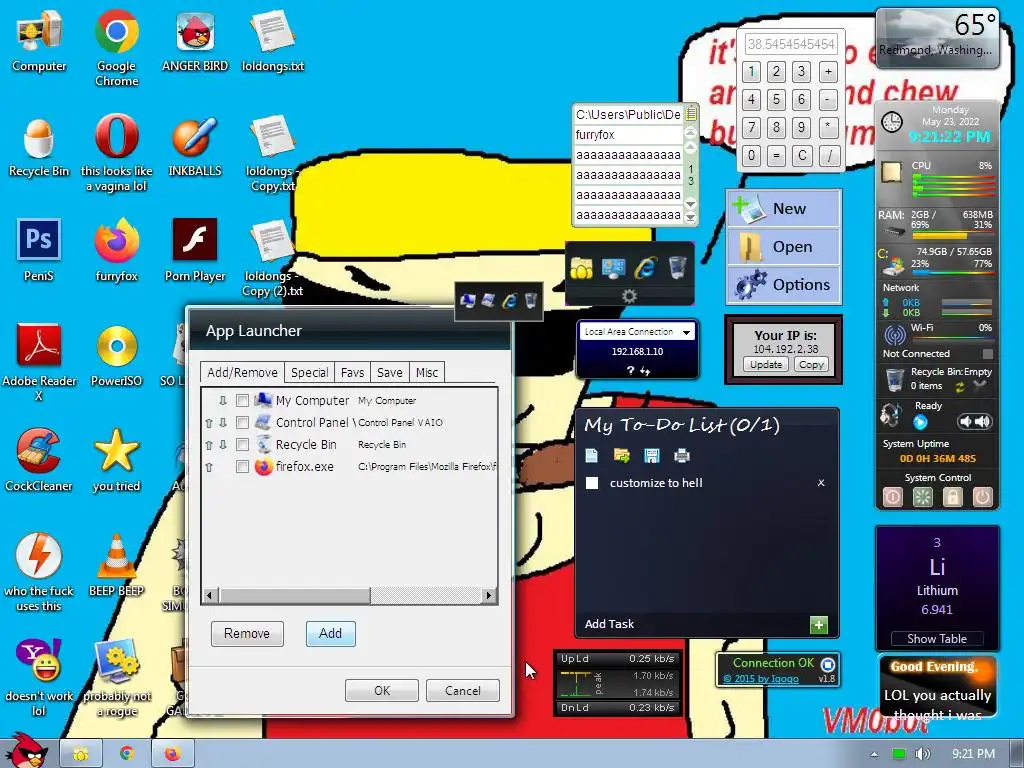Expand the Local Area Connection dropdown
Viewport: 1024px width, 768px height.
[x=686, y=332]
